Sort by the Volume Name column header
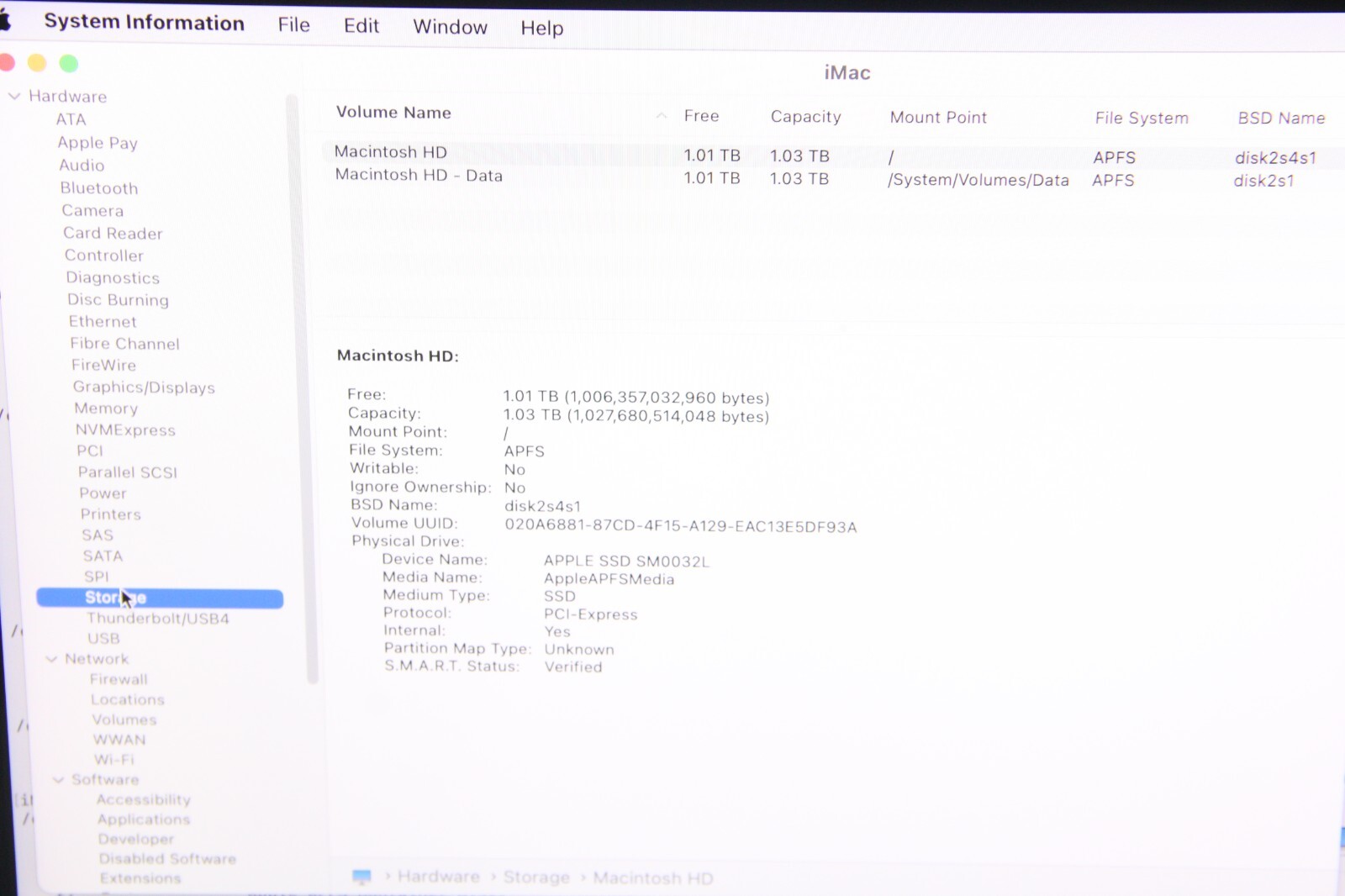This screenshot has height=896, width=1345. 393,113
